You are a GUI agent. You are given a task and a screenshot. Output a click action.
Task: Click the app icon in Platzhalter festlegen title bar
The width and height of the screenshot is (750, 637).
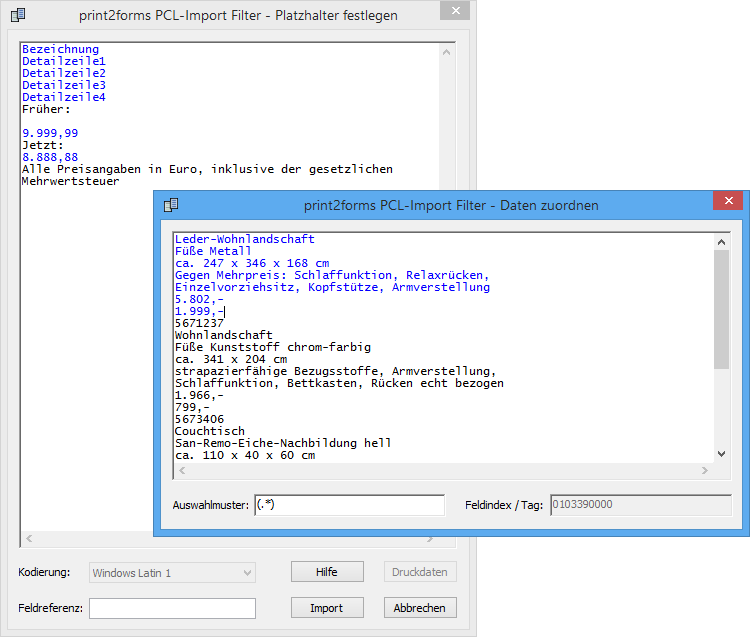[x=17, y=15]
